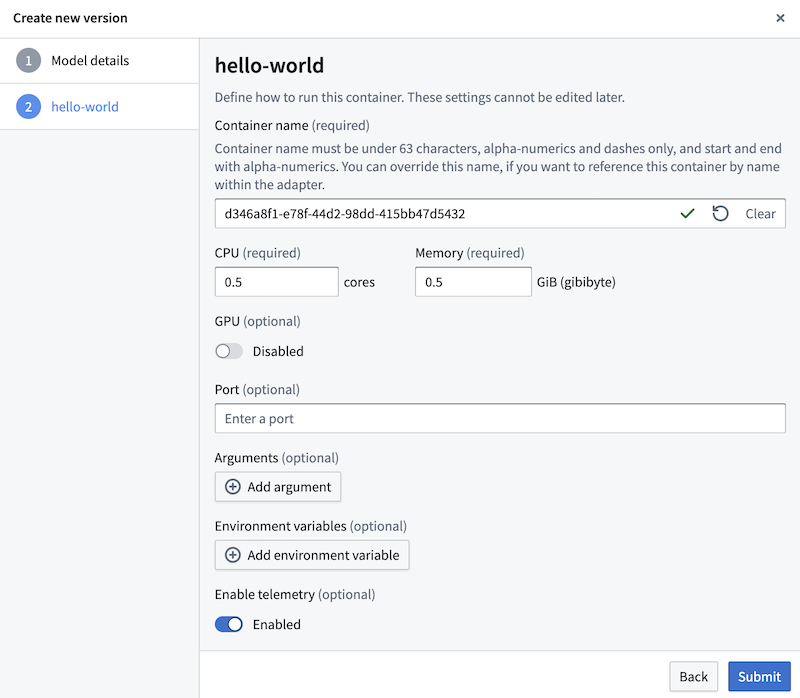Click the step 1 circle icon
The height and width of the screenshot is (698, 800).
(x=29, y=61)
